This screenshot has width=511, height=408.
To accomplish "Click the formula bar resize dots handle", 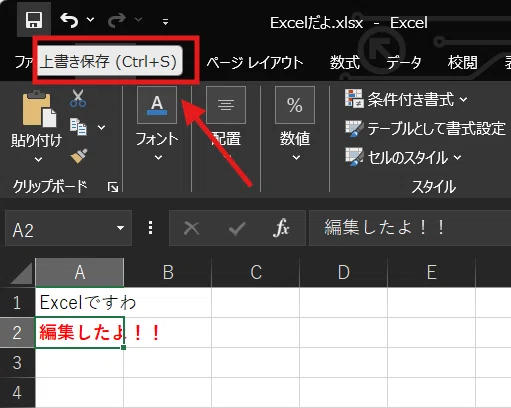I will point(151,228).
